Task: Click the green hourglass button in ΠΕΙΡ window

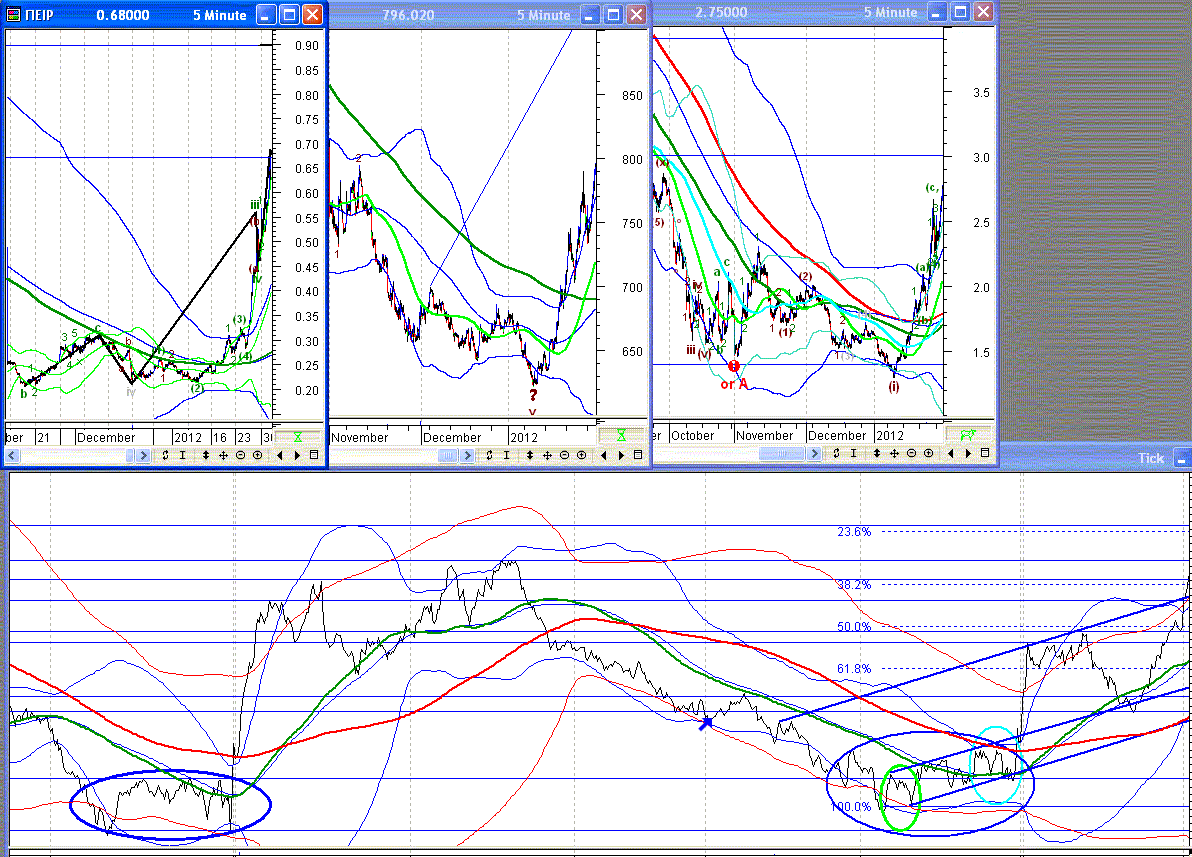Action: point(298,437)
